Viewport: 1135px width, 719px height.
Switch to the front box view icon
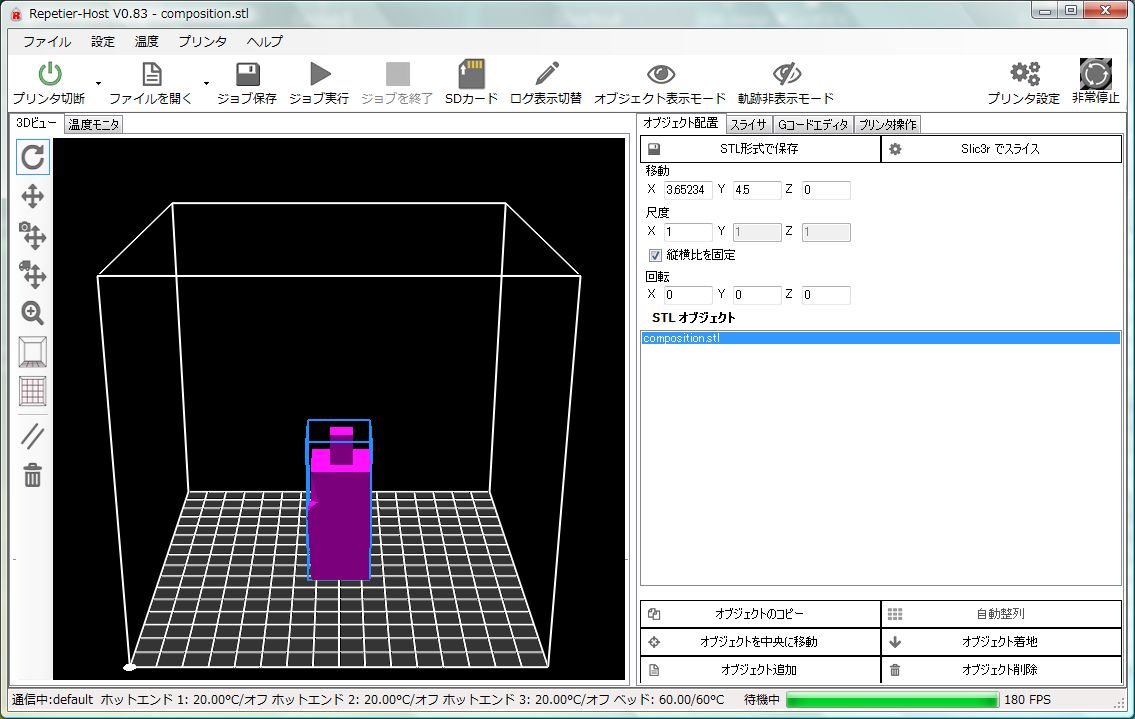pyautogui.click(x=33, y=352)
